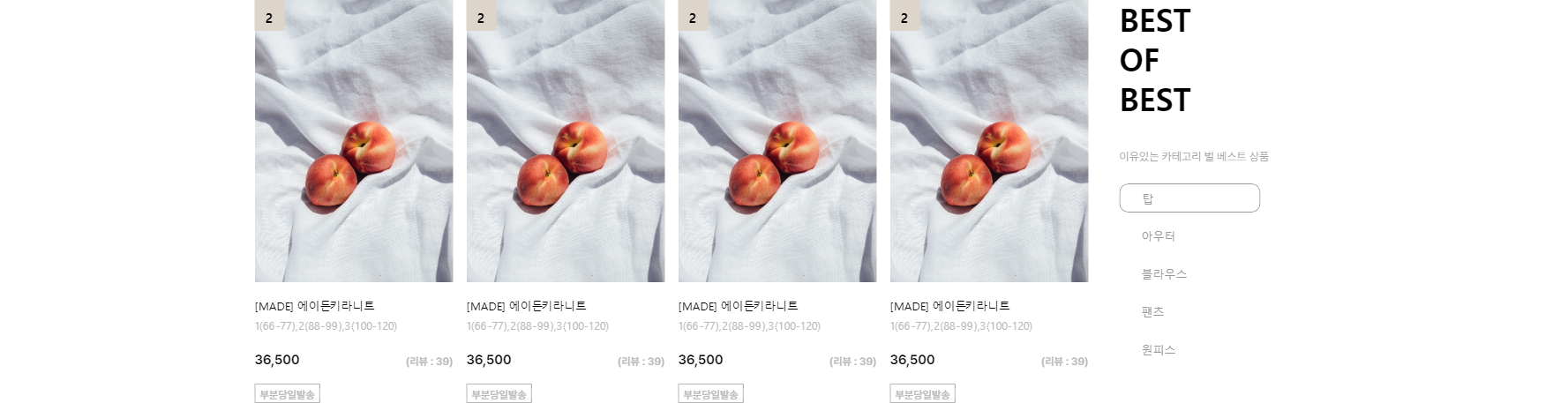Viewport: 1568px width, 403px height.
Task: Click second [MADE] 에이든키라니트 product name
Action: [x=527, y=306]
